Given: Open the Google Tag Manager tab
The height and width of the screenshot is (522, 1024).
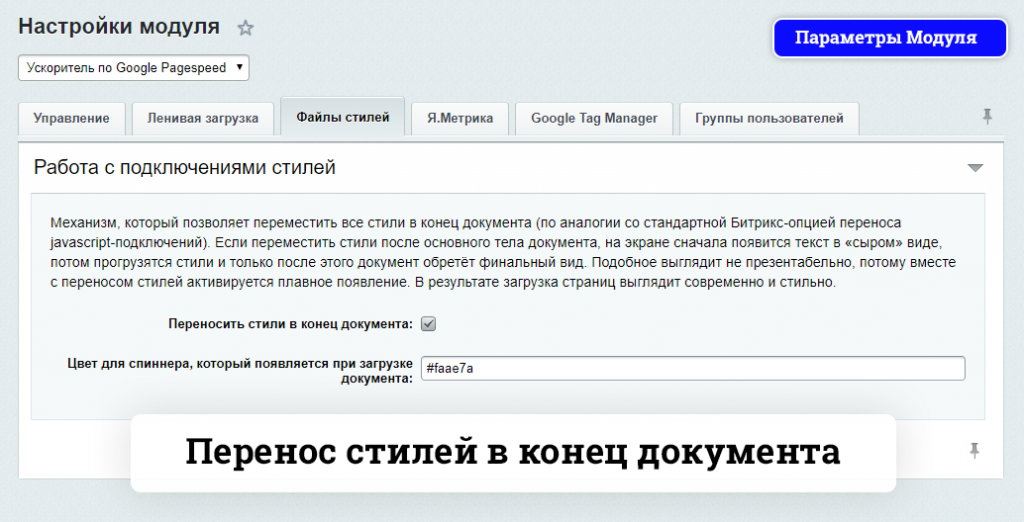Looking at the screenshot, I should coord(594,118).
